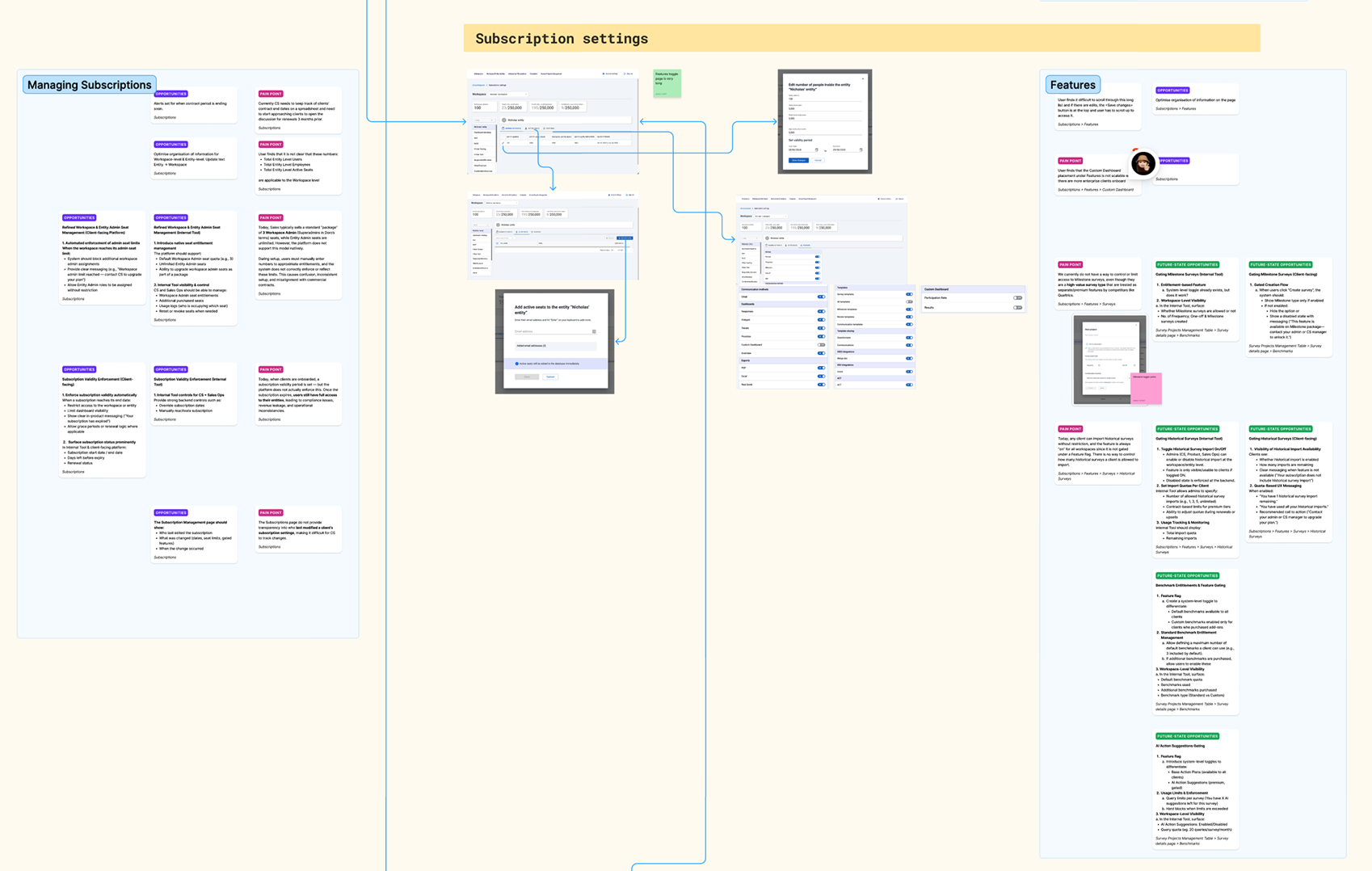Click Save changes in the edit entity modal
The image size is (1372, 871).
point(798,160)
